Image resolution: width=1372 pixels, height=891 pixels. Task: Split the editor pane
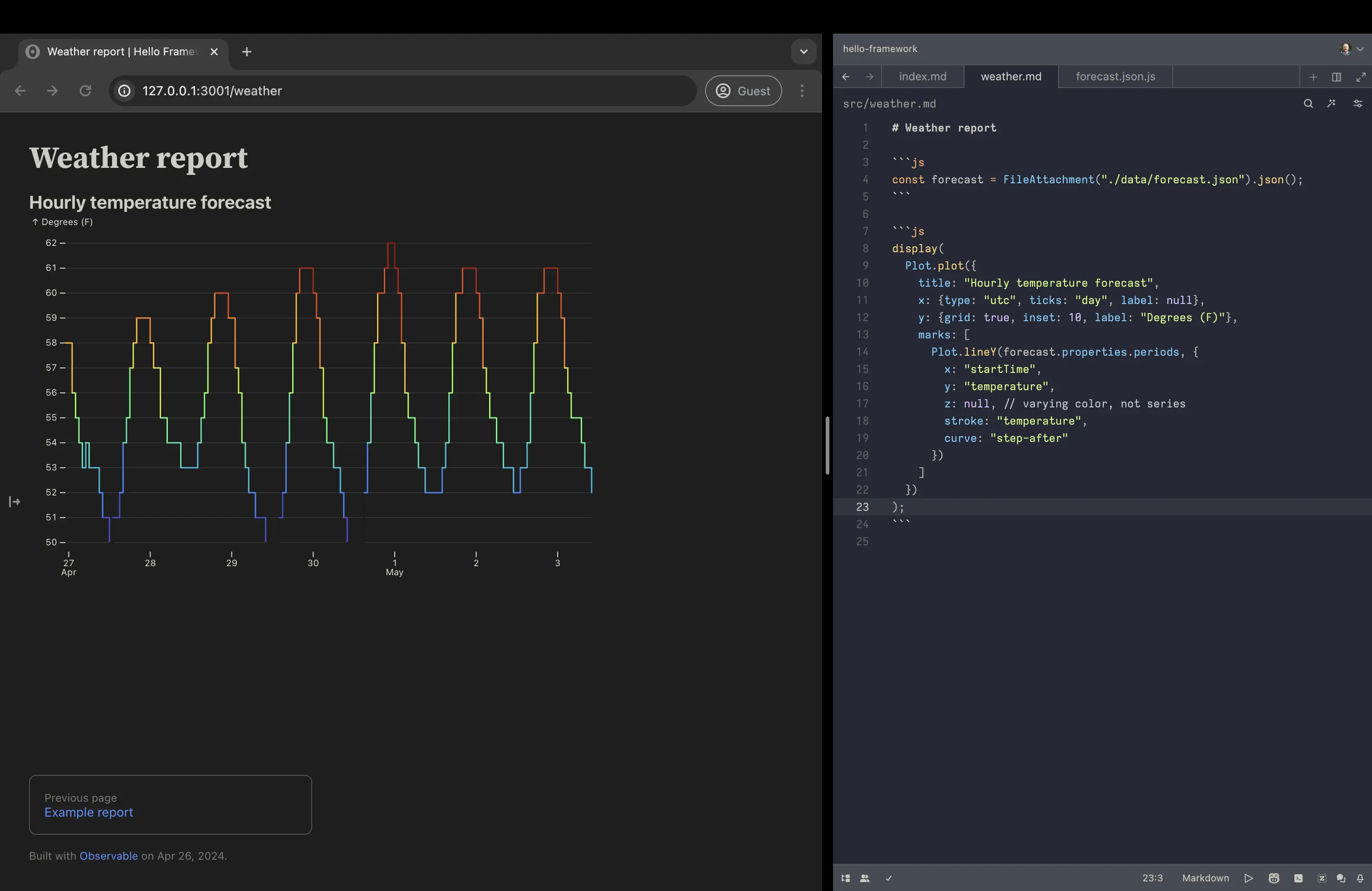click(1336, 77)
